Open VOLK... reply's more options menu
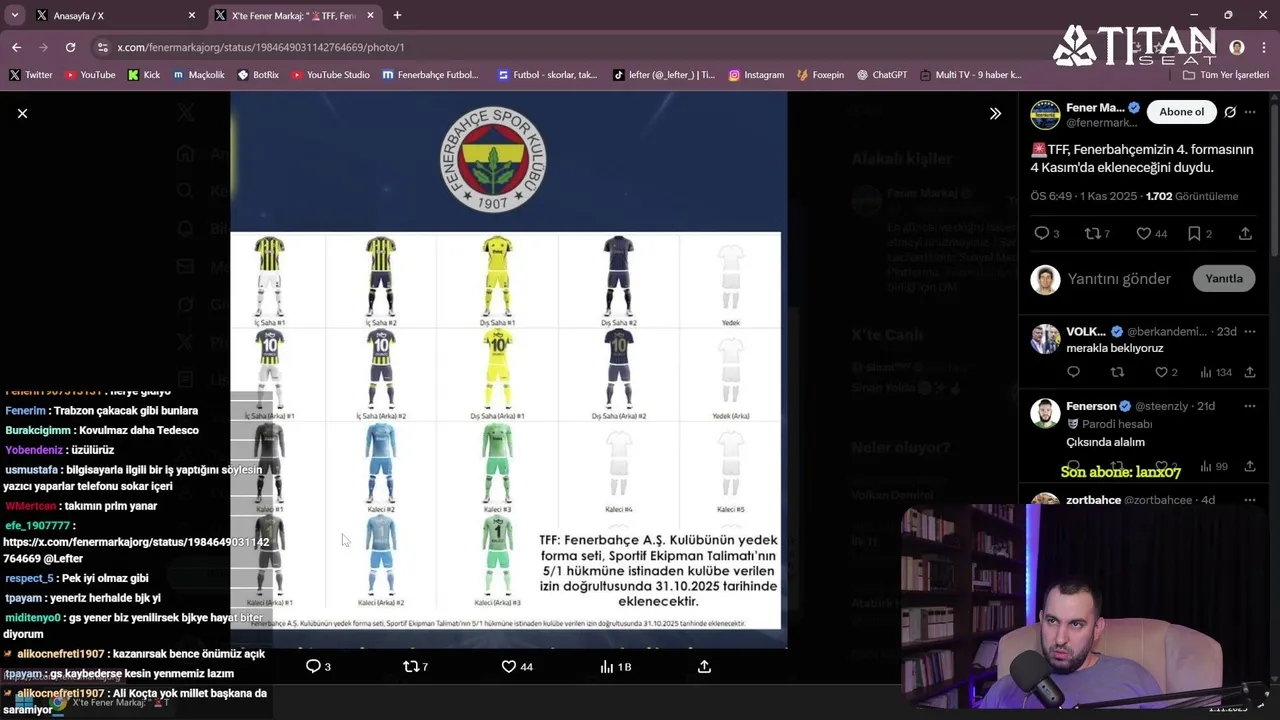 (x=1250, y=331)
